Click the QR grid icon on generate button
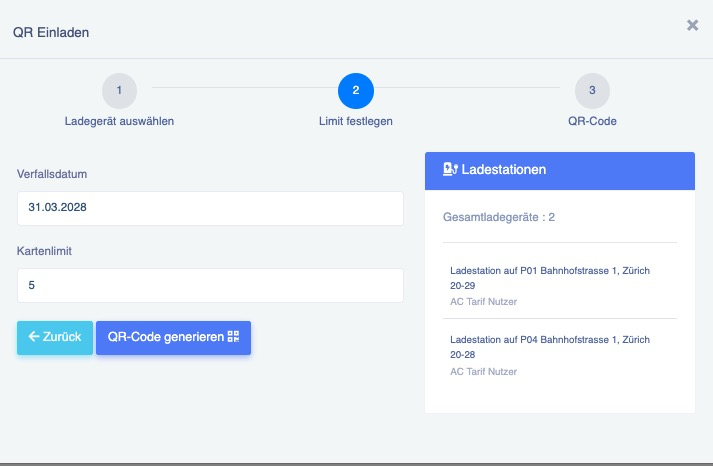 [234, 337]
